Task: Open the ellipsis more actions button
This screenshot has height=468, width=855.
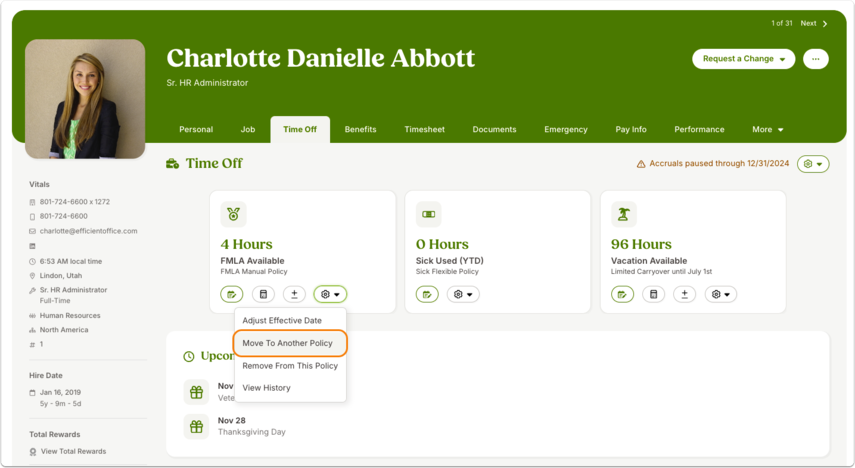Action: coord(816,59)
